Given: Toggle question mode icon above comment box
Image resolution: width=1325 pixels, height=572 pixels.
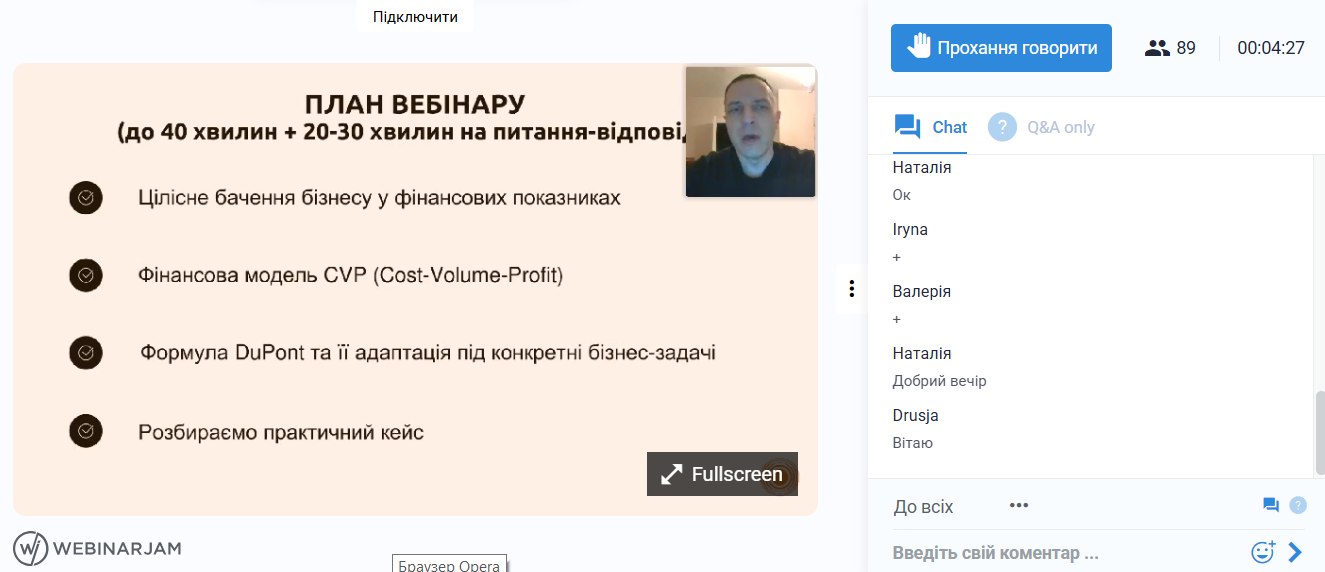Looking at the screenshot, I should (1298, 505).
